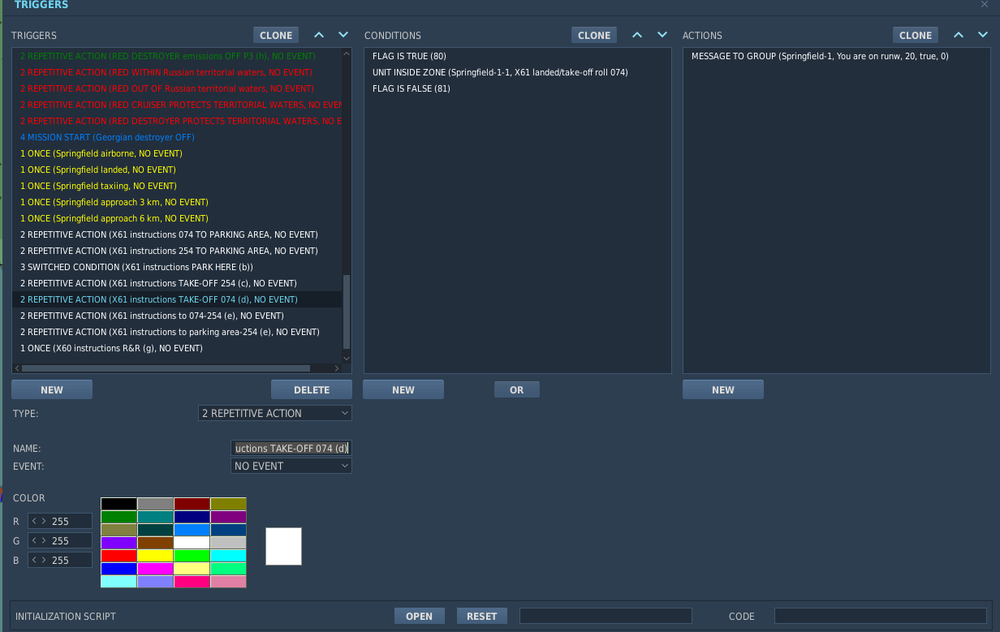This screenshot has width=1000, height=632.
Task: OPEN the initialization script
Action: click(419, 615)
